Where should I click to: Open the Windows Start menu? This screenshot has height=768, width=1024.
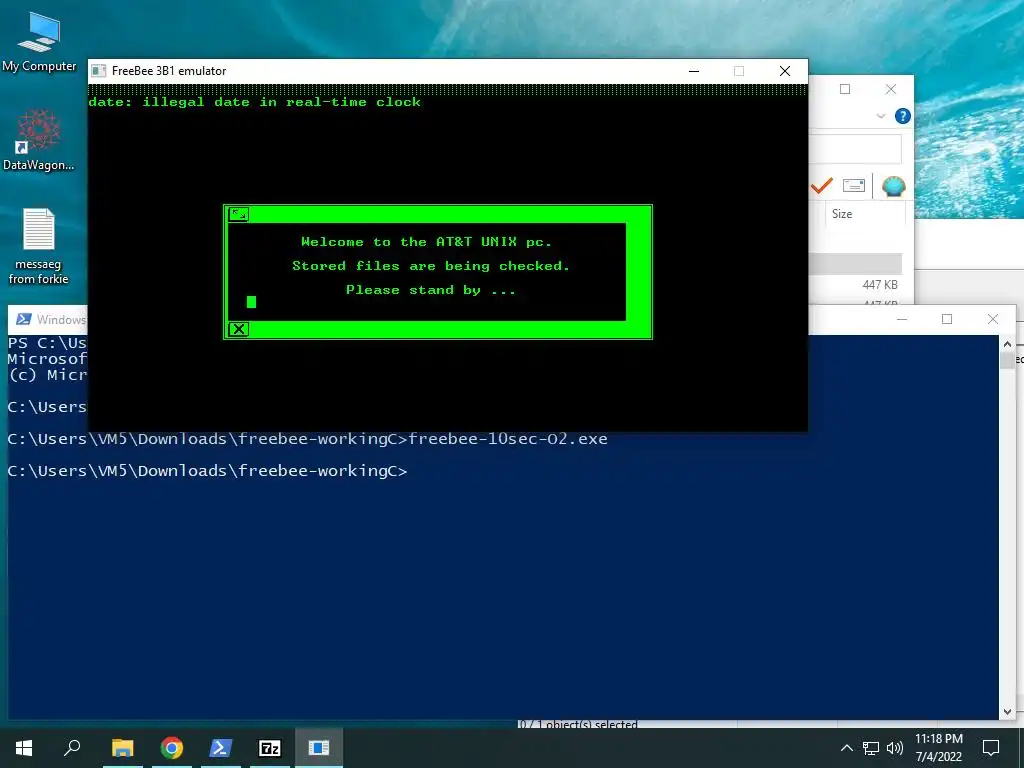[24, 748]
